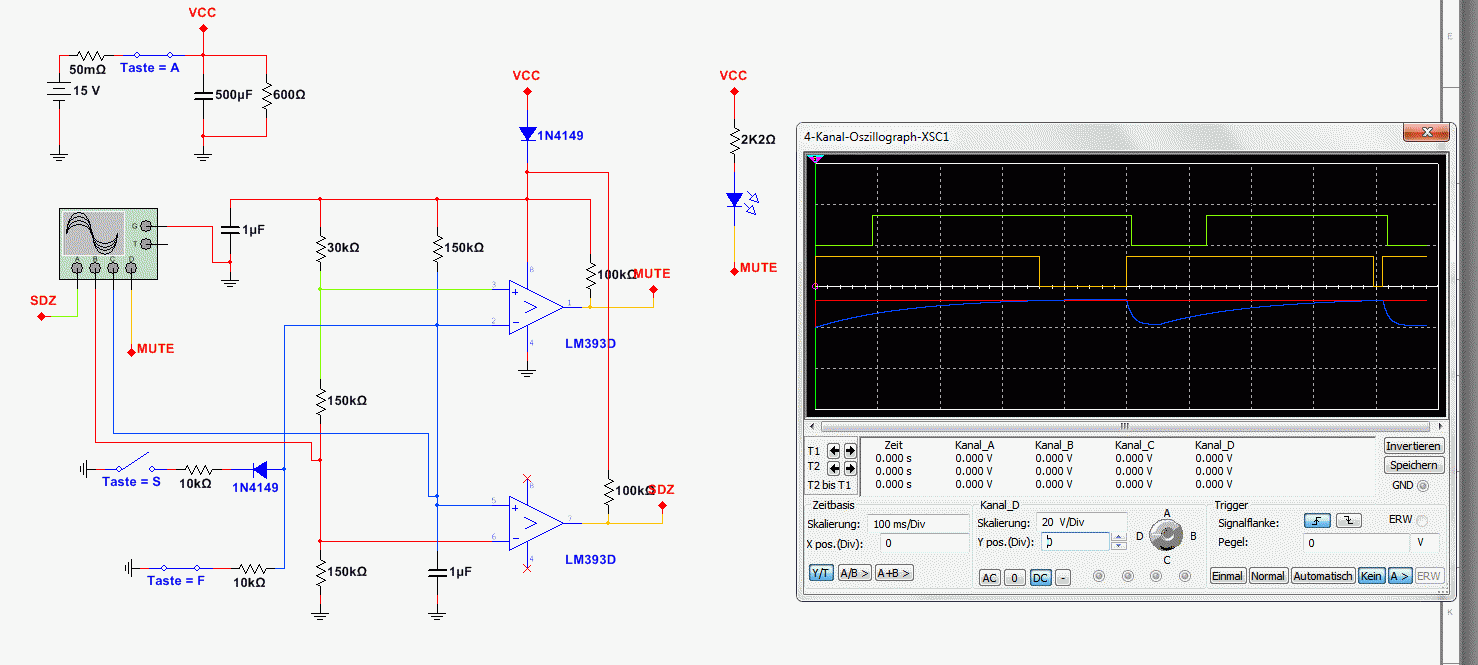Select the 2K2Ω resistor

click(734, 139)
